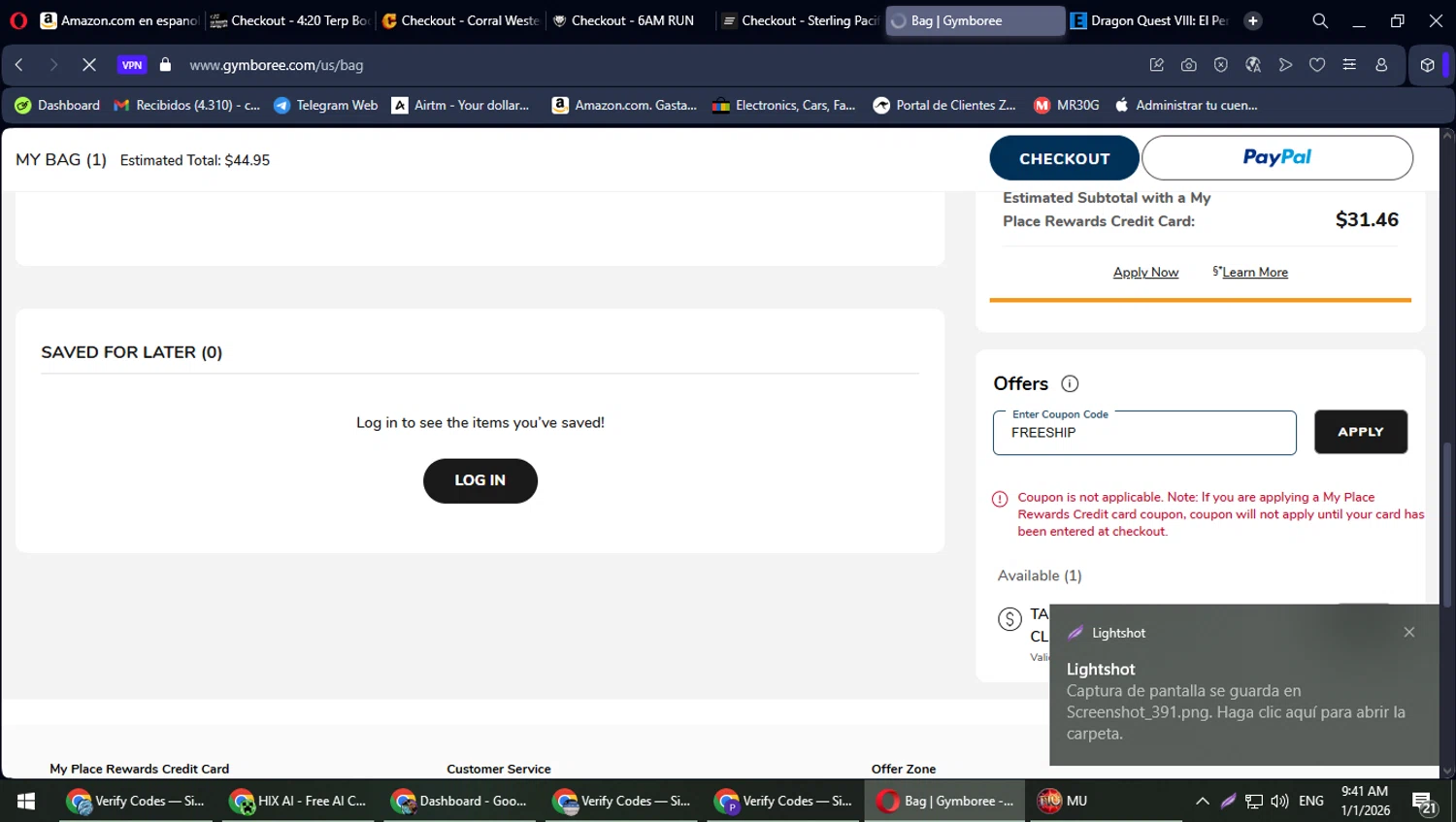Click the address bar URL gymboree.com/us/bag
The height and width of the screenshot is (822, 1456).
tap(277, 65)
